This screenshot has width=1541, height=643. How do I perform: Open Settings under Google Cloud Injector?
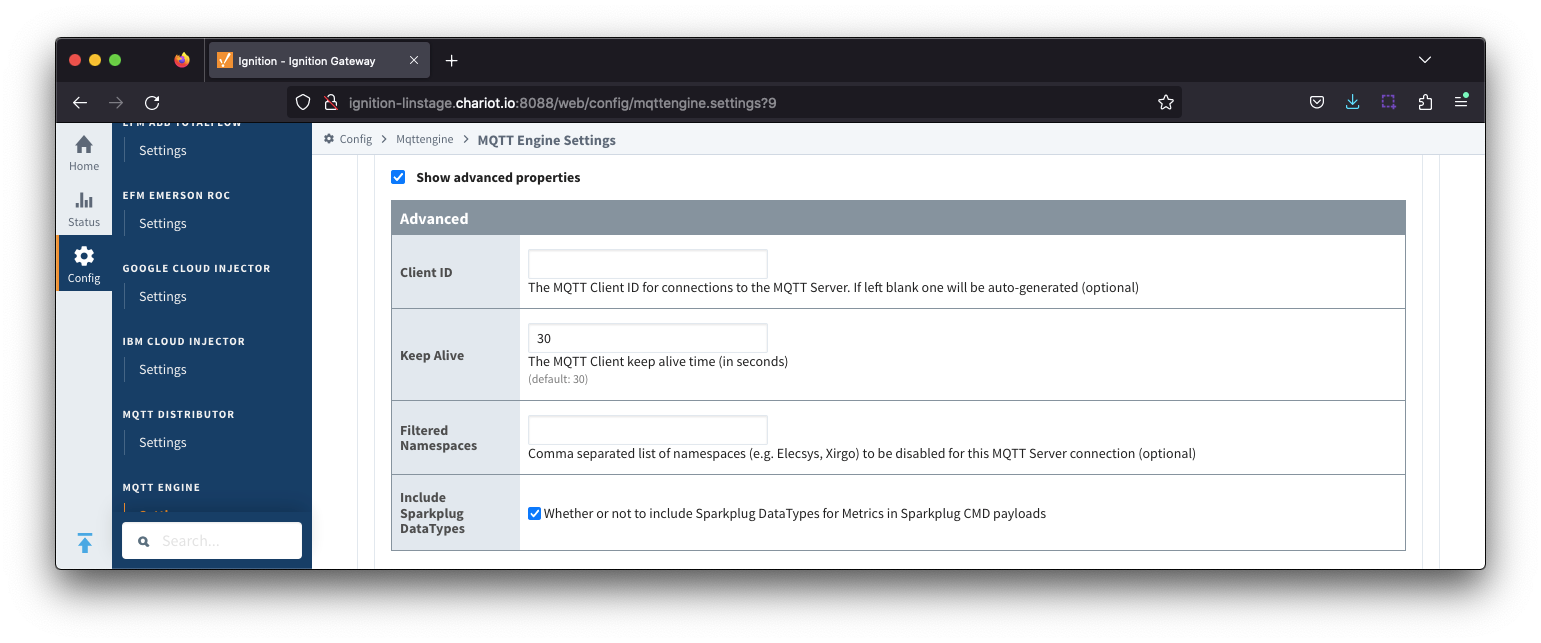(163, 296)
